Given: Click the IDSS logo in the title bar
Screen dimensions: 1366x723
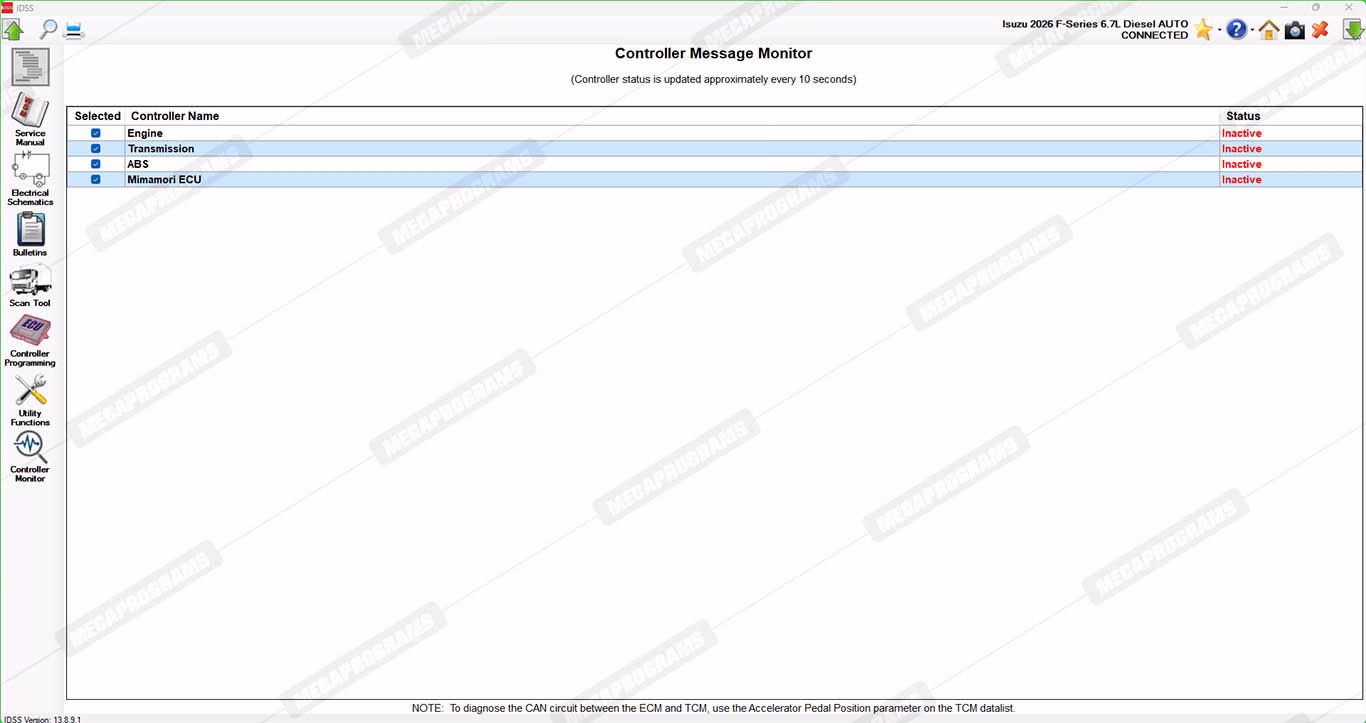Looking at the screenshot, I should coord(7,7).
